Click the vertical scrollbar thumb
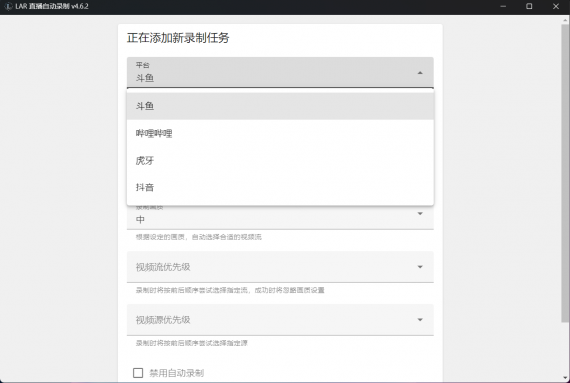Viewport: 570px width, 383px height. [565, 172]
